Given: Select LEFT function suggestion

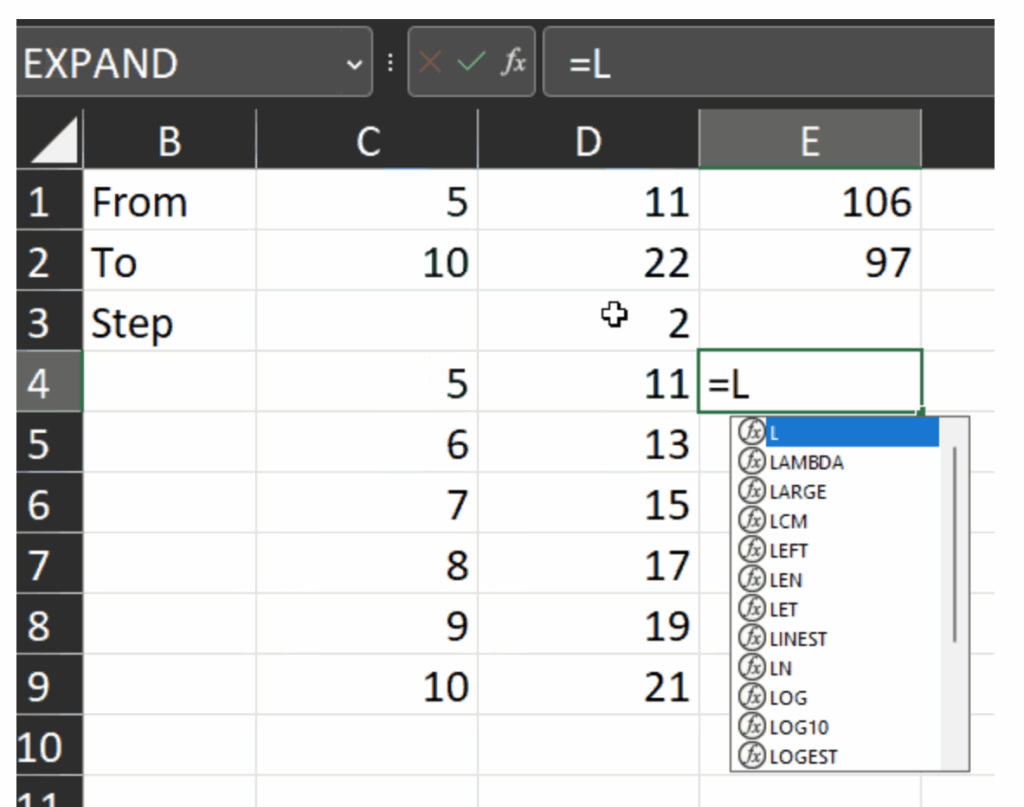Looking at the screenshot, I should click(x=788, y=550).
